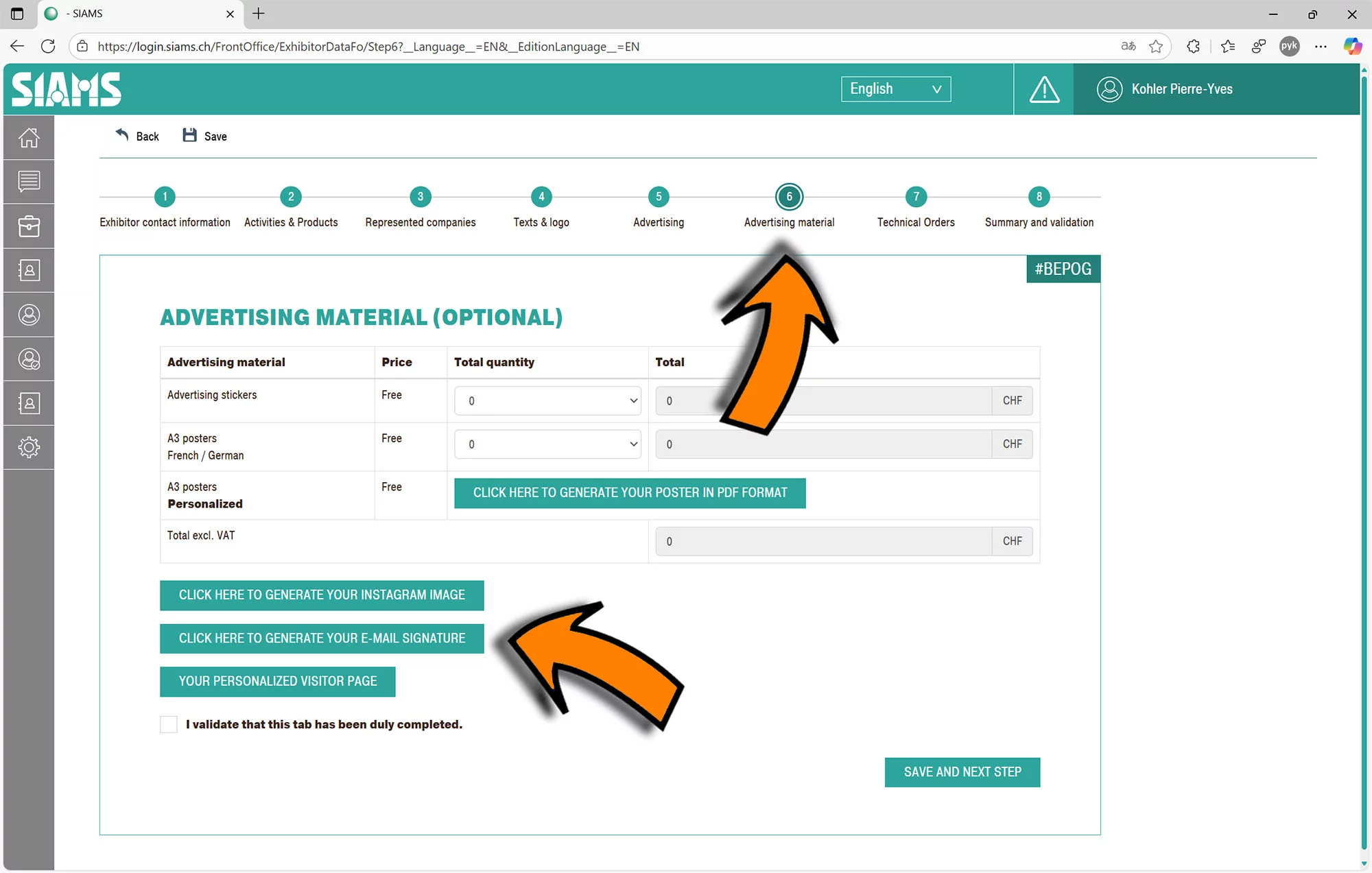1372x873 pixels.
Task: Go to step 4 Texts & logo
Action: click(541, 198)
